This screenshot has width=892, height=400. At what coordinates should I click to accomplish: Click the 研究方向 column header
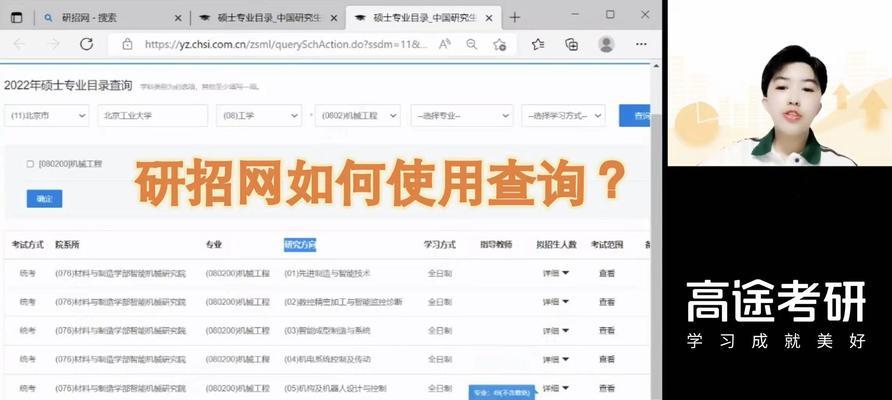[300, 245]
